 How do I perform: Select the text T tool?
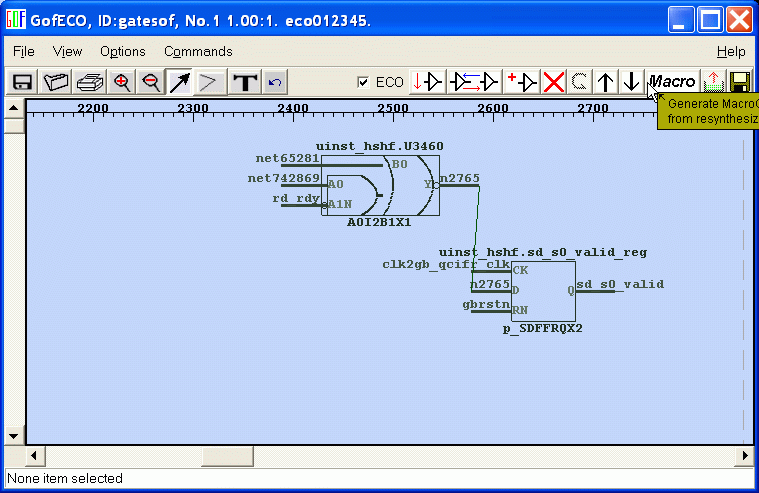click(x=244, y=82)
